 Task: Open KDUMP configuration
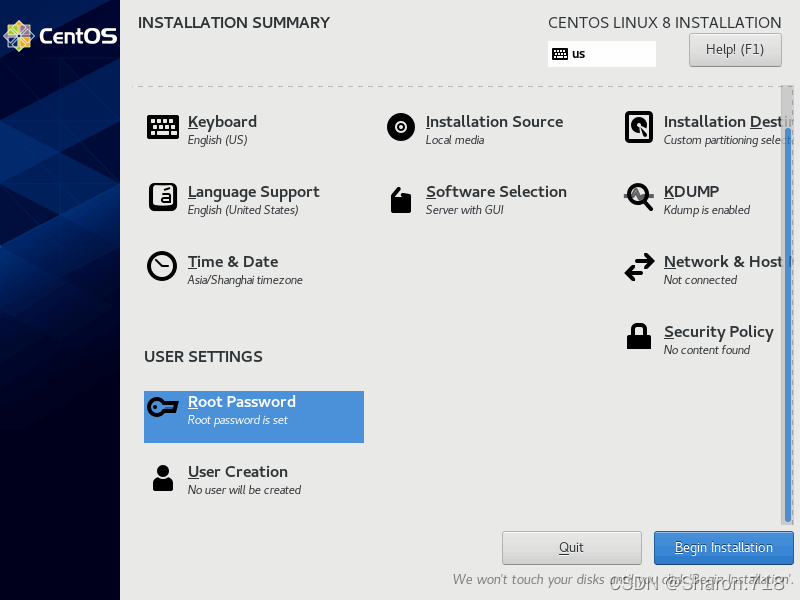(691, 191)
